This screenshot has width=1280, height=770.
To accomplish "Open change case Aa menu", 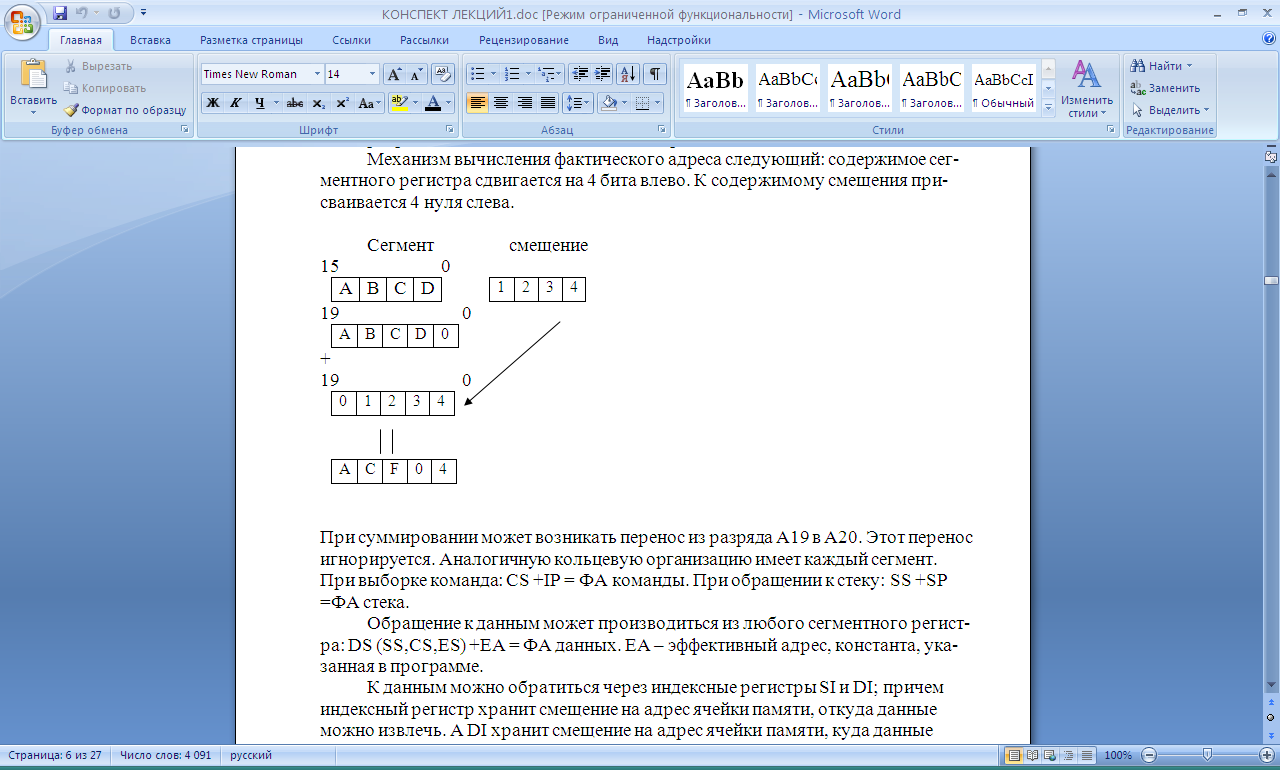I will (x=368, y=103).
